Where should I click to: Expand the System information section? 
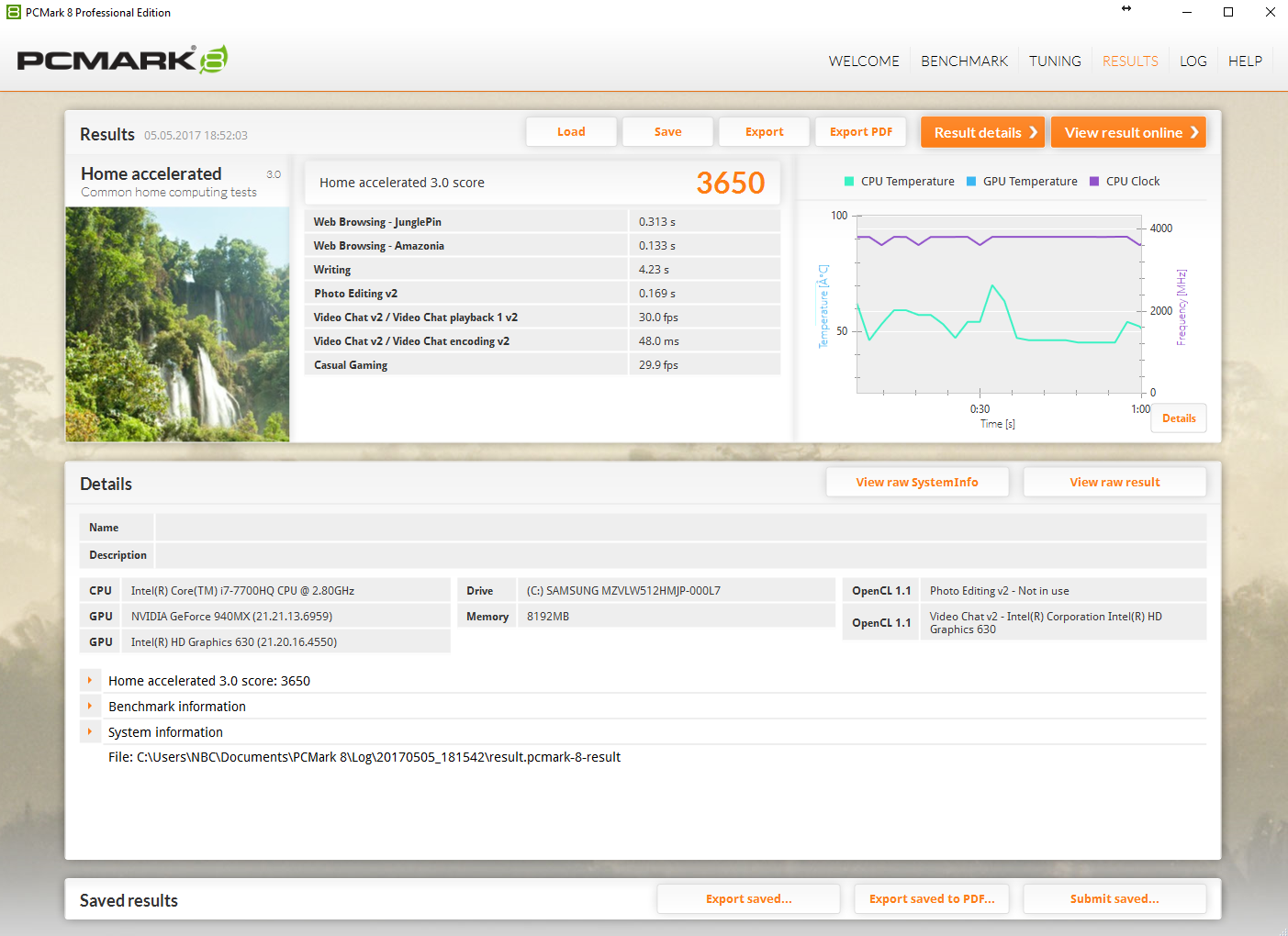tap(90, 732)
